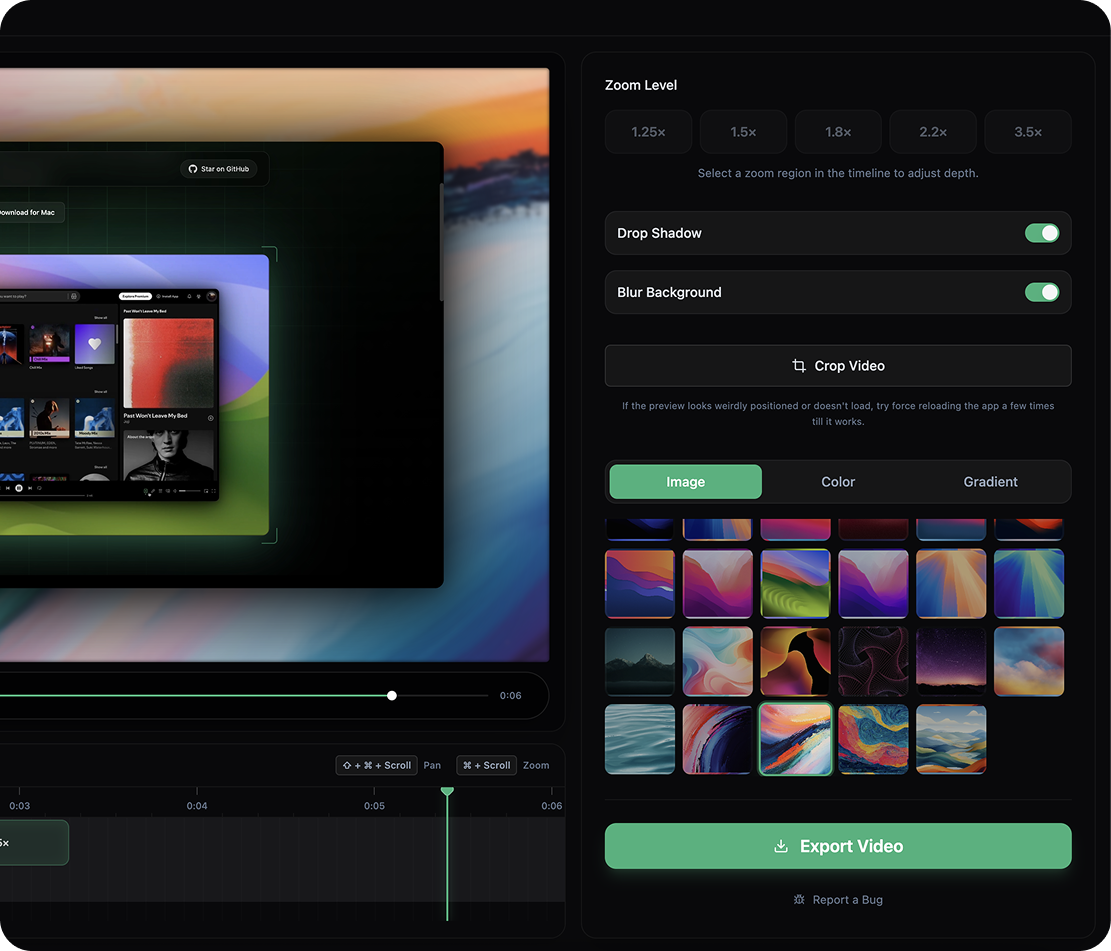This screenshot has width=1111, height=951.
Task: Switch to the Color background tab
Action: (x=838, y=481)
